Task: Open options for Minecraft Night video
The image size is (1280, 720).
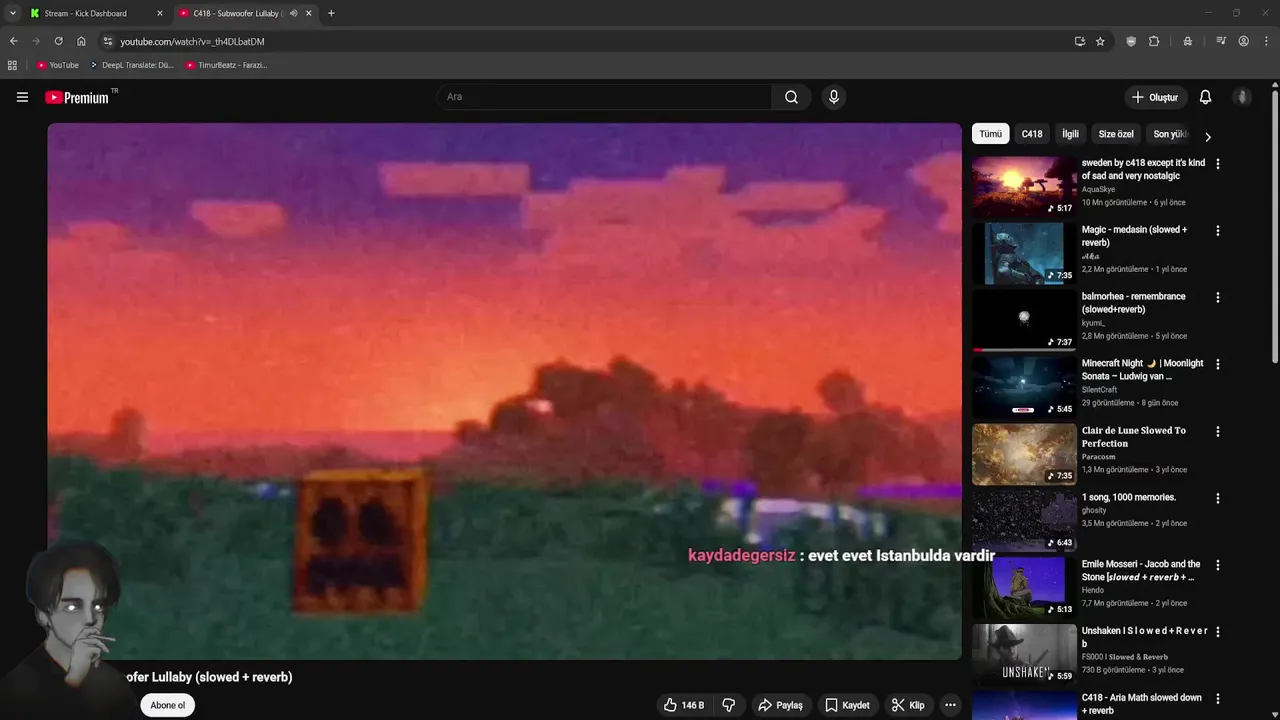Action: pos(1217,364)
